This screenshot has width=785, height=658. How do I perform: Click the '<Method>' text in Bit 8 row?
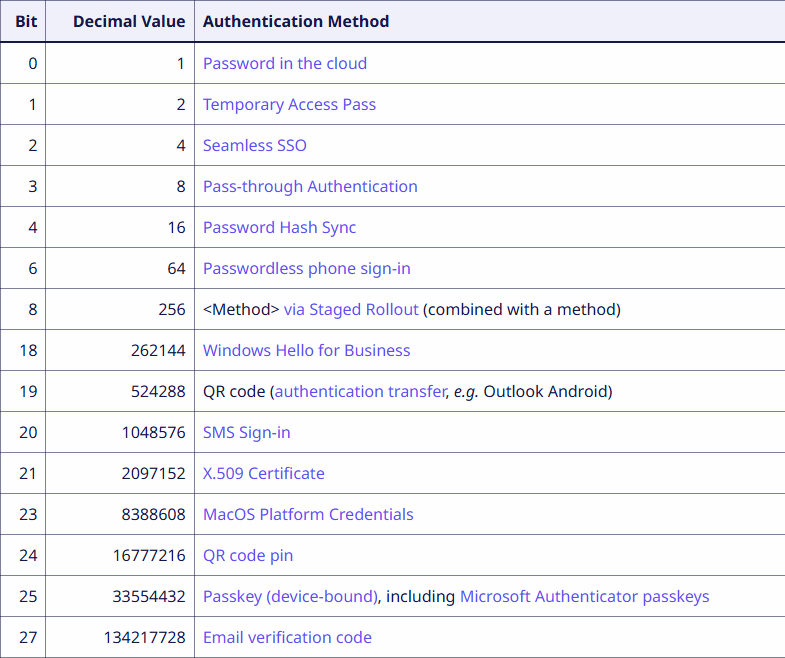coord(241,310)
